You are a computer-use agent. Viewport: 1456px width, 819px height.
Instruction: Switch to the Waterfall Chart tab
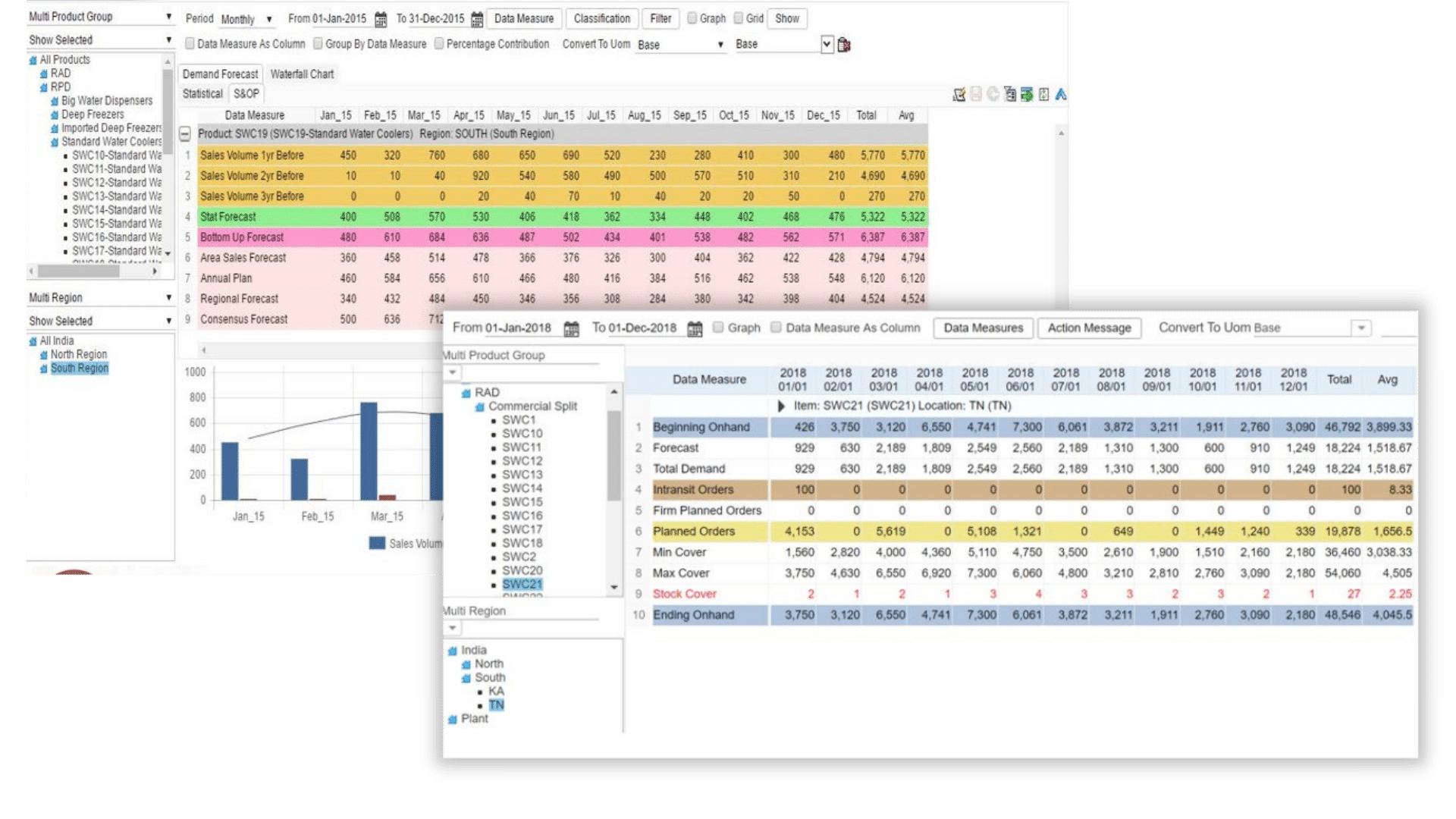point(301,74)
